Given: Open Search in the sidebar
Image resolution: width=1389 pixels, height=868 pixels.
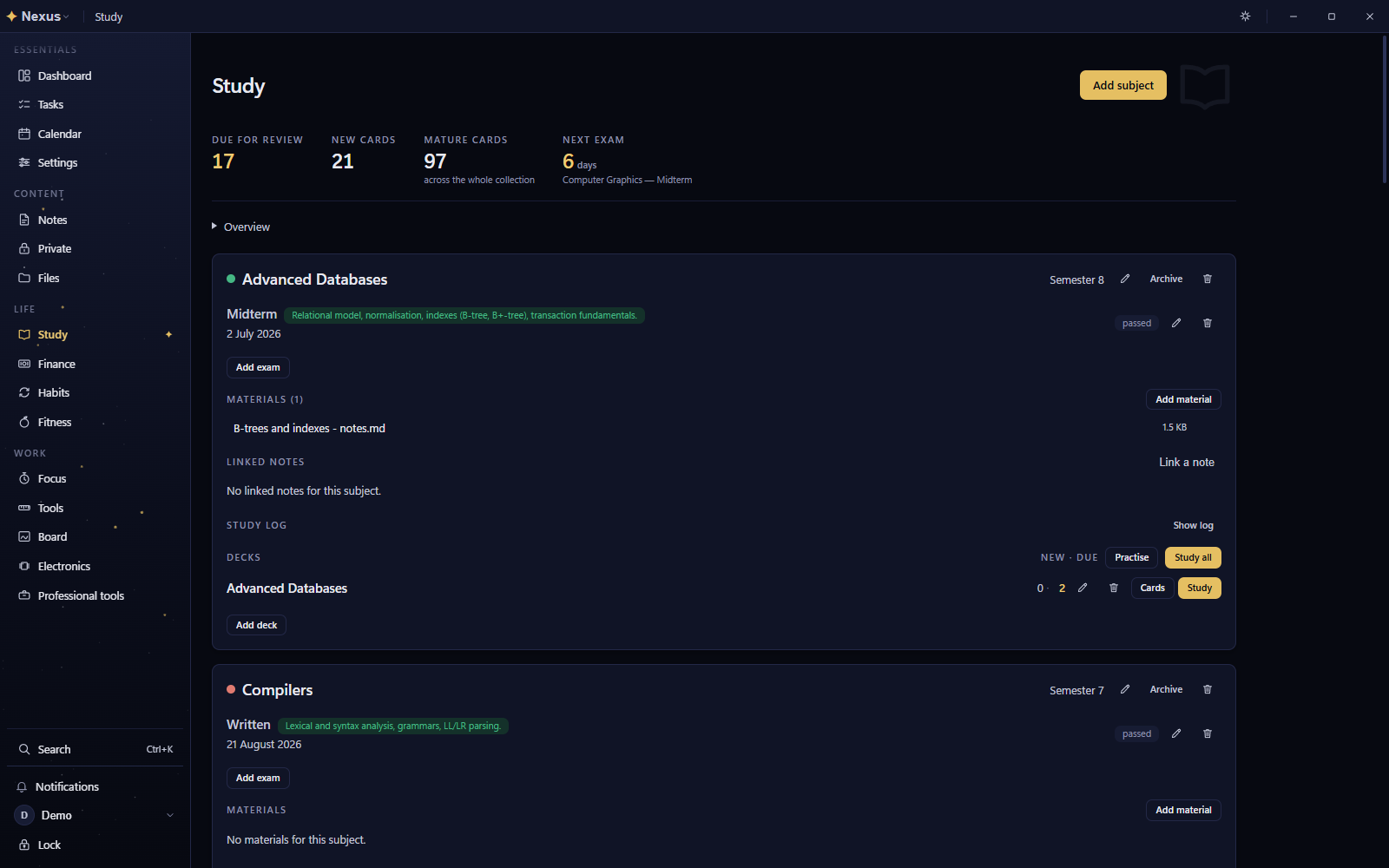Looking at the screenshot, I should [x=95, y=750].
